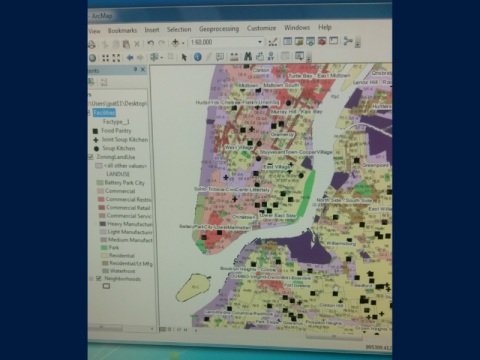Click the Heavy Manufacturing purple swatch
Screen dimensions: 480x360
[103, 224]
